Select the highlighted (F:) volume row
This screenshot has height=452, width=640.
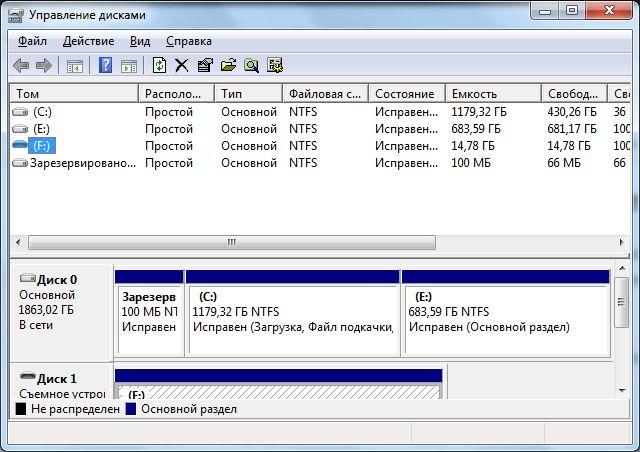[320, 145]
